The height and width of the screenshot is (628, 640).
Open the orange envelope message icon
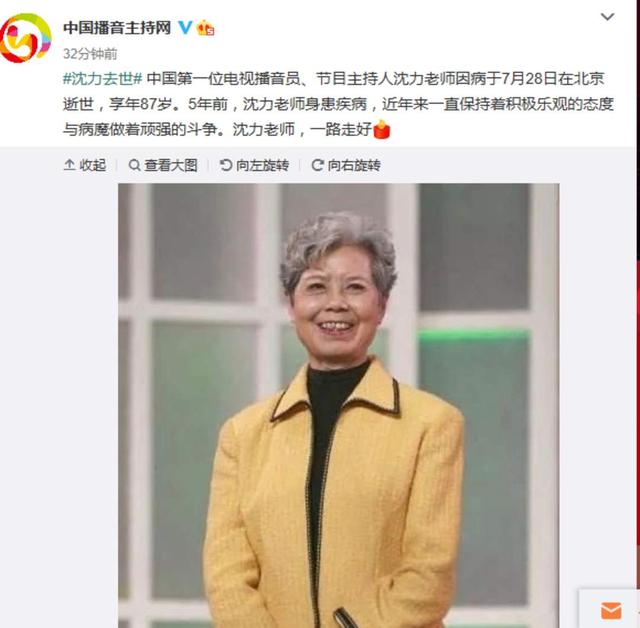click(x=611, y=610)
